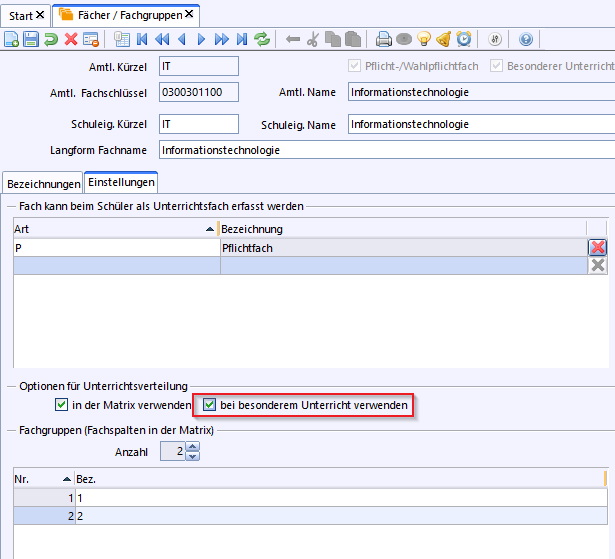Image resolution: width=615 pixels, height=559 pixels.
Task: Click the Amtl. Fachschlüssel field
Action: tap(199, 92)
